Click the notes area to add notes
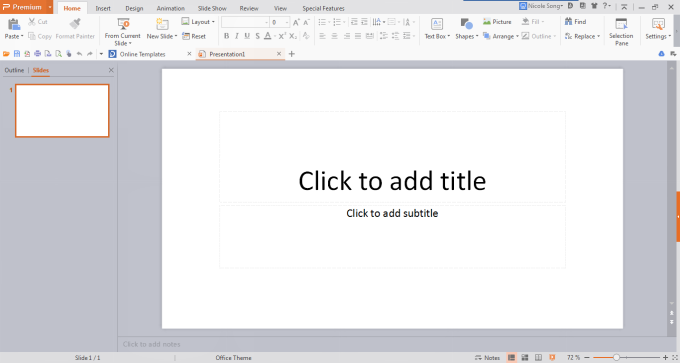The height and width of the screenshot is (363, 681). 392,344
